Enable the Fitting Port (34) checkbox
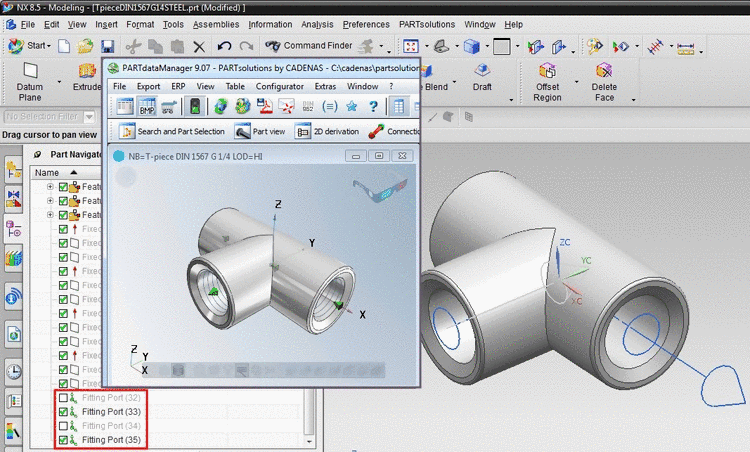Image resolution: width=750 pixels, height=452 pixels. (64, 426)
